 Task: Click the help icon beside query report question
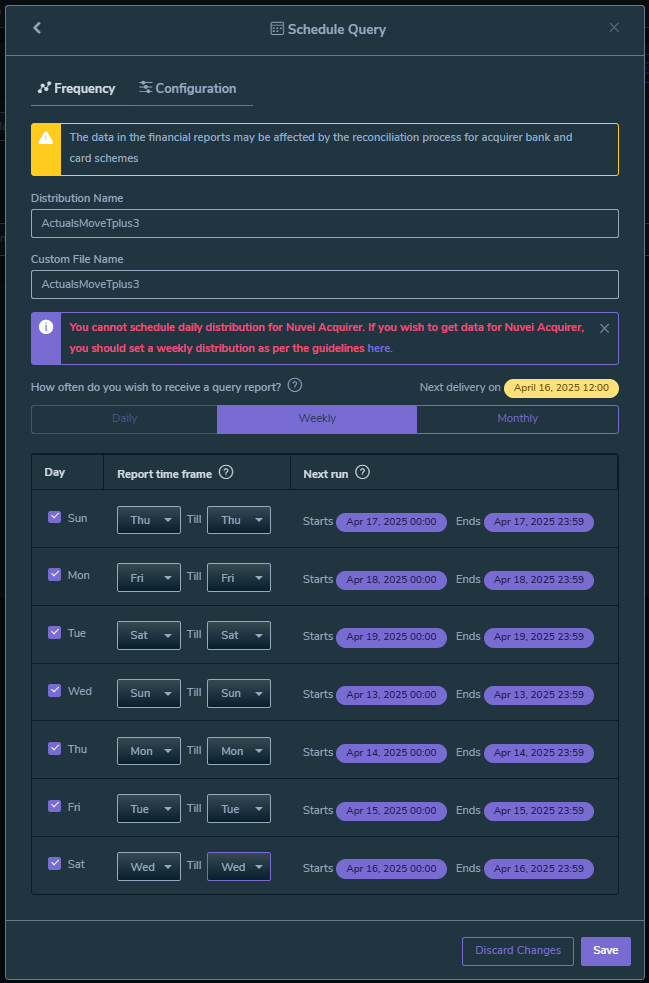(x=295, y=386)
